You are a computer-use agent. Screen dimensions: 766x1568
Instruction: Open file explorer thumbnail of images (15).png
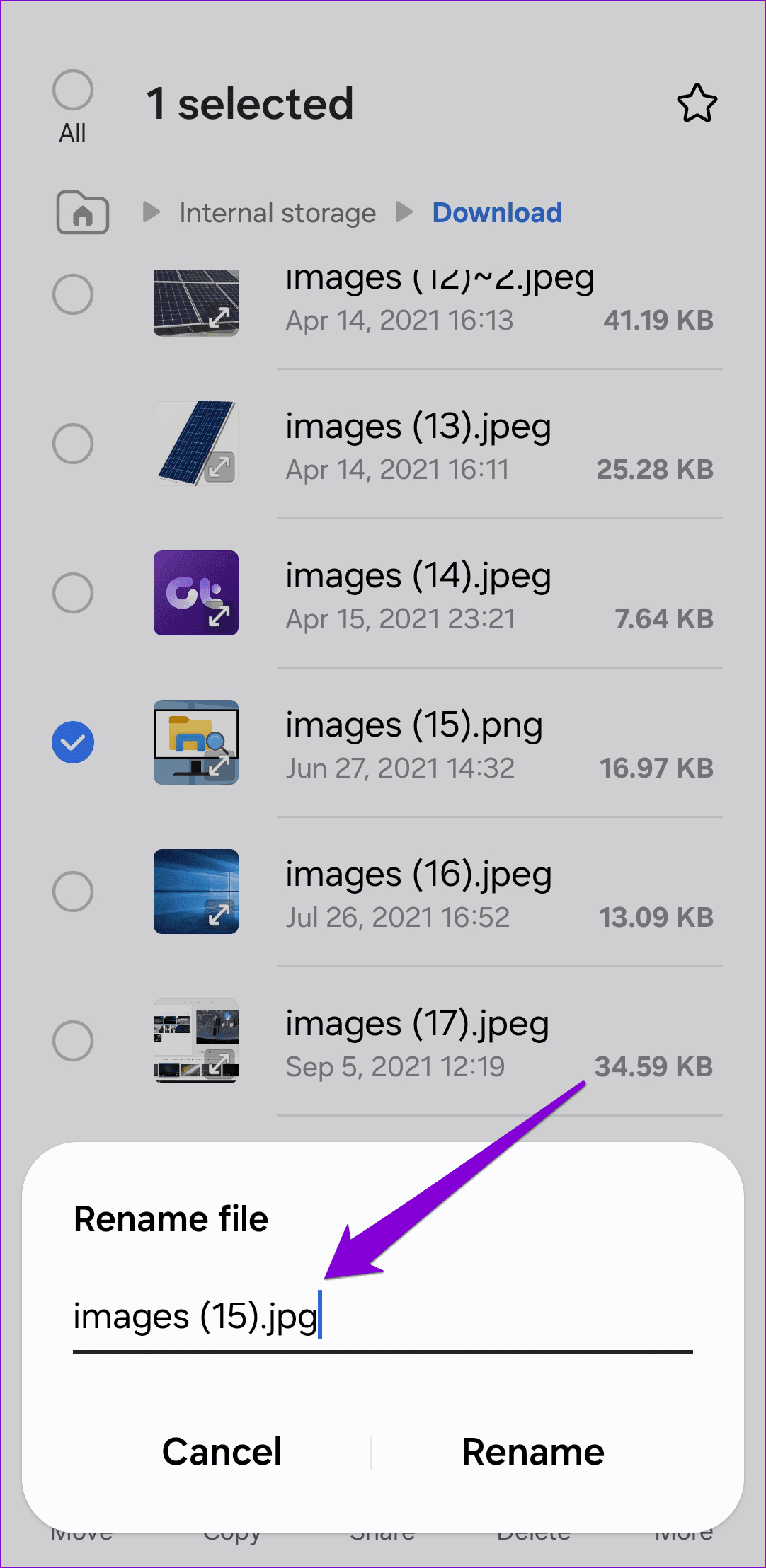[196, 742]
